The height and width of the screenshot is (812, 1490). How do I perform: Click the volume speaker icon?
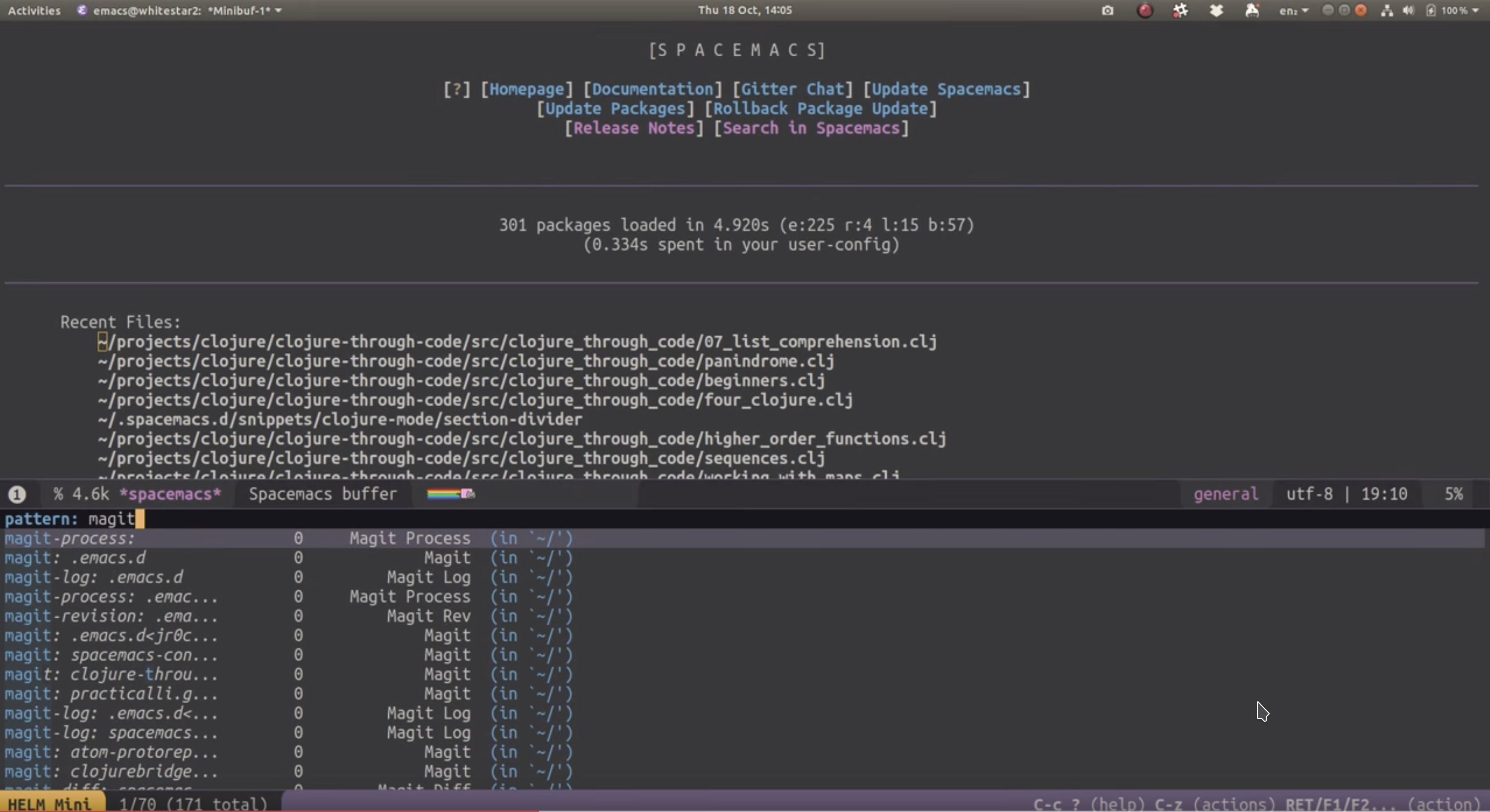pos(1408,10)
